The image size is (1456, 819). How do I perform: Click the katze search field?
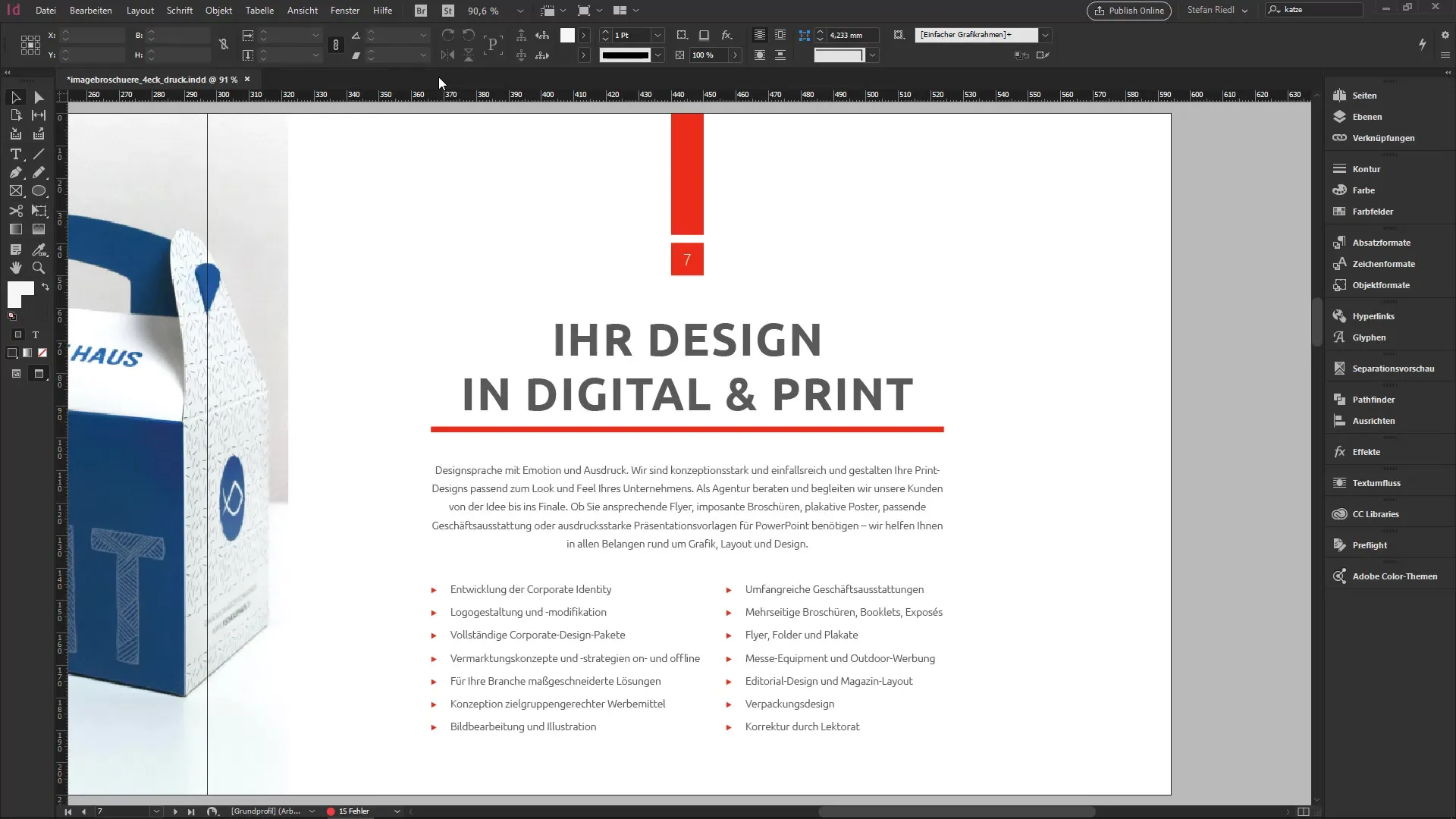pos(1316,10)
